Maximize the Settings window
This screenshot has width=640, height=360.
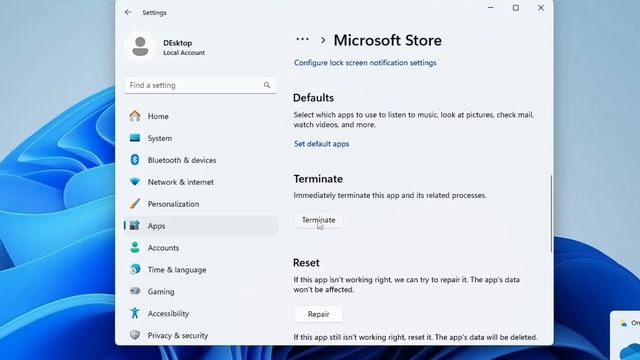(x=516, y=8)
